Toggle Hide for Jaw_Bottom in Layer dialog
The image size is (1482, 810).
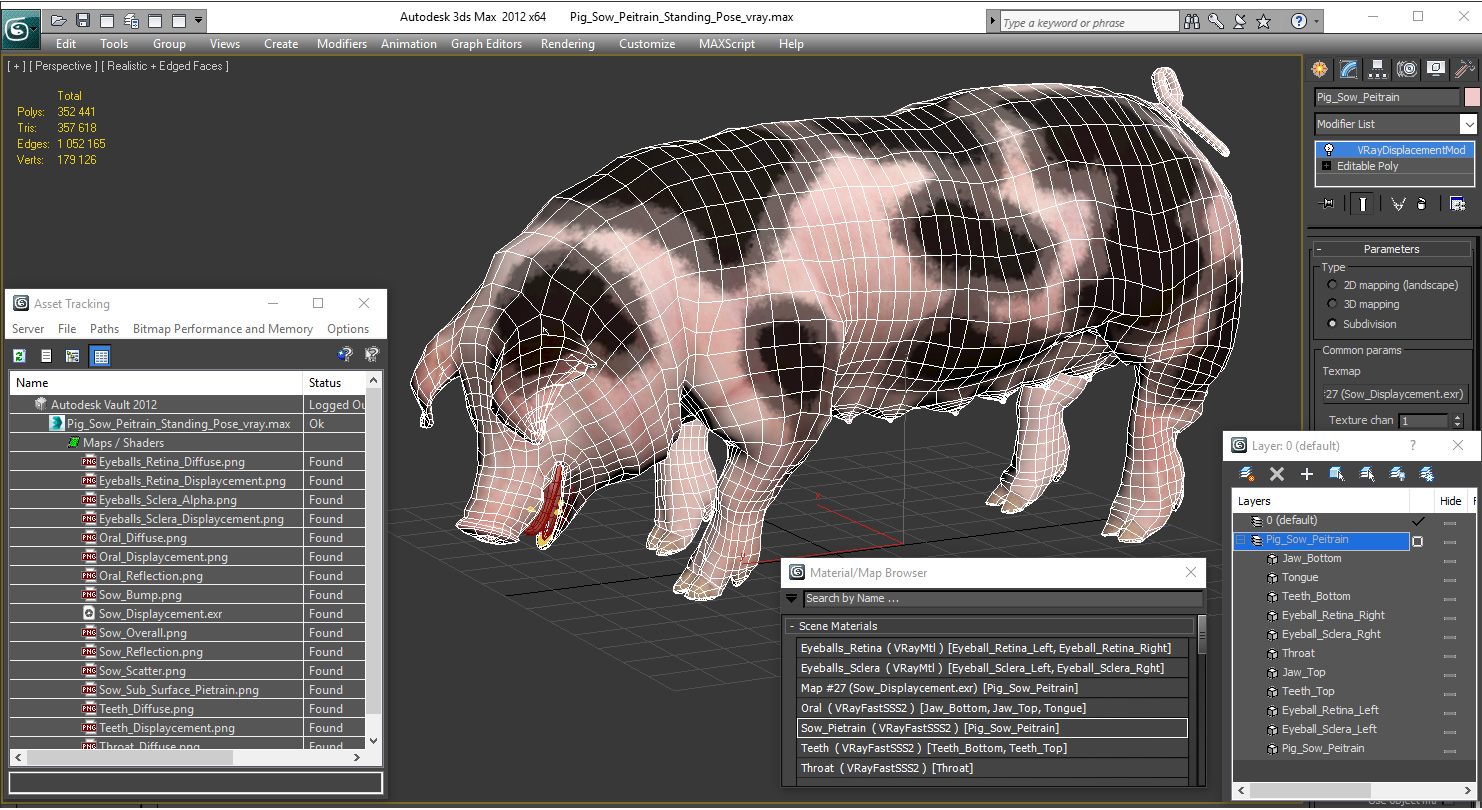coord(1450,559)
